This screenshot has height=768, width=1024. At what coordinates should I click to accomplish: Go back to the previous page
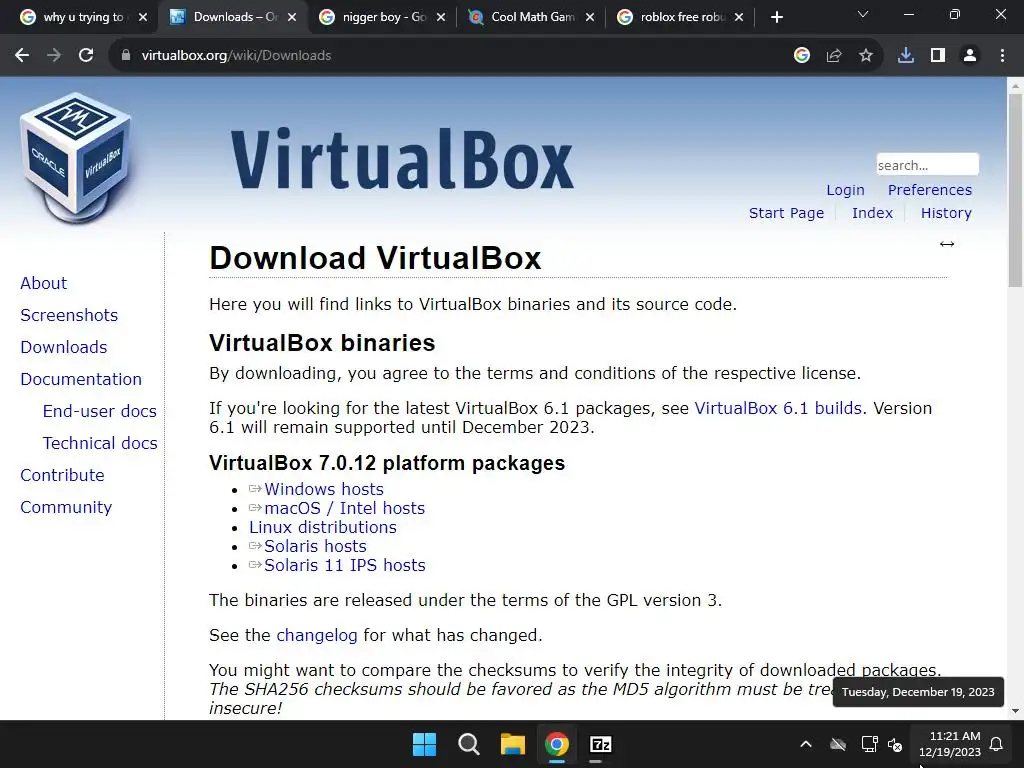click(22, 56)
